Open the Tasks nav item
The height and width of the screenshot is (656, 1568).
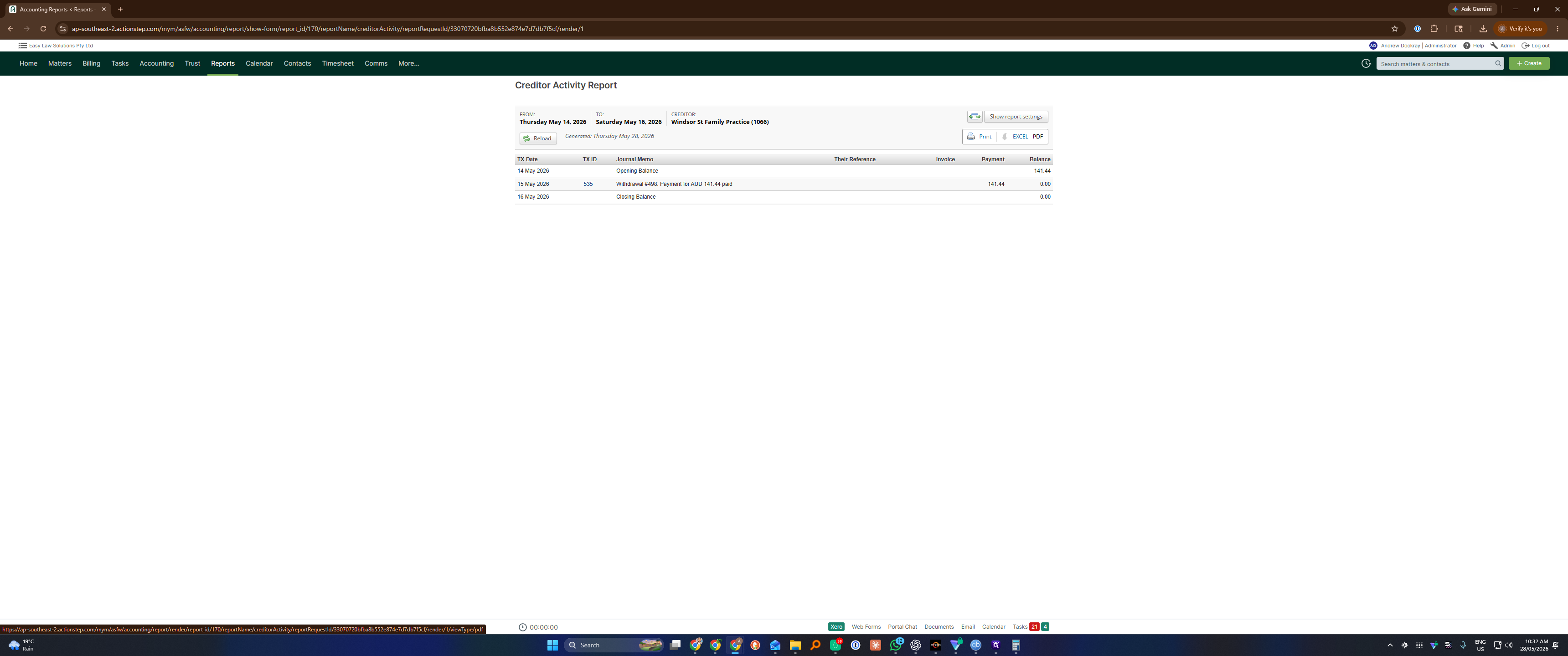pos(120,63)
